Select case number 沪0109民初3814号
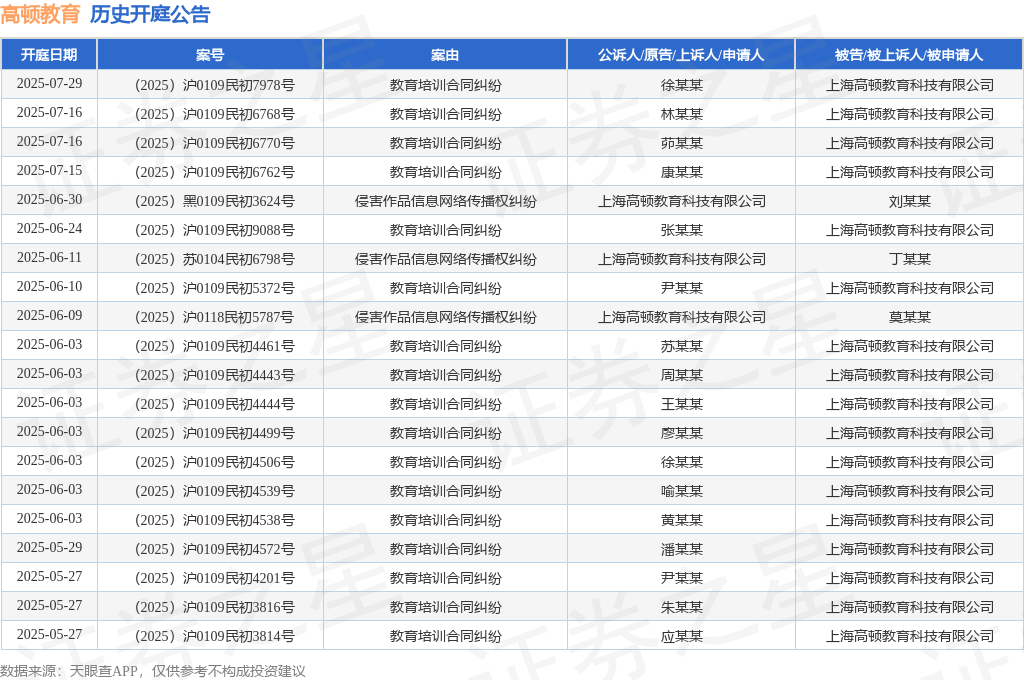 pyautogui.click(x=215, y=636)
